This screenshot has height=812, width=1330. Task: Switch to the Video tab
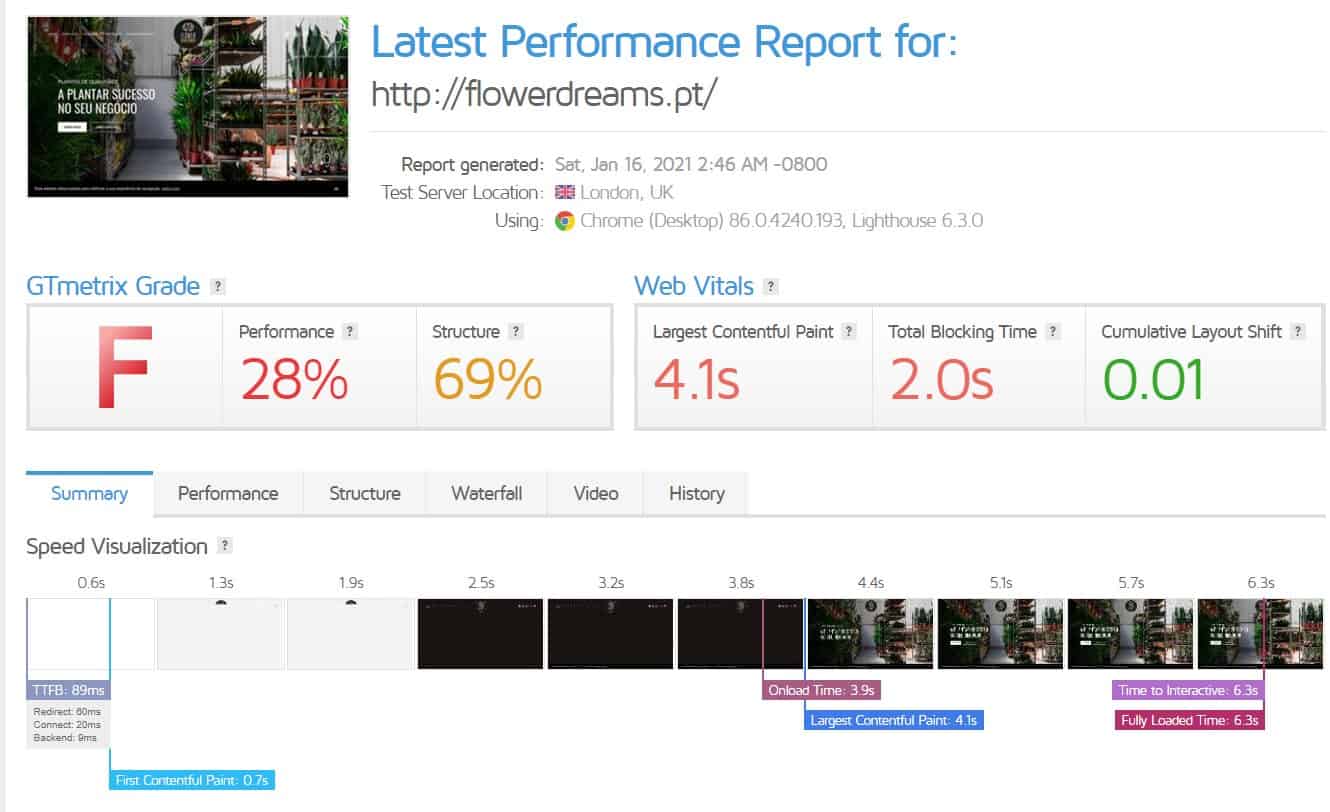[596, 494]
